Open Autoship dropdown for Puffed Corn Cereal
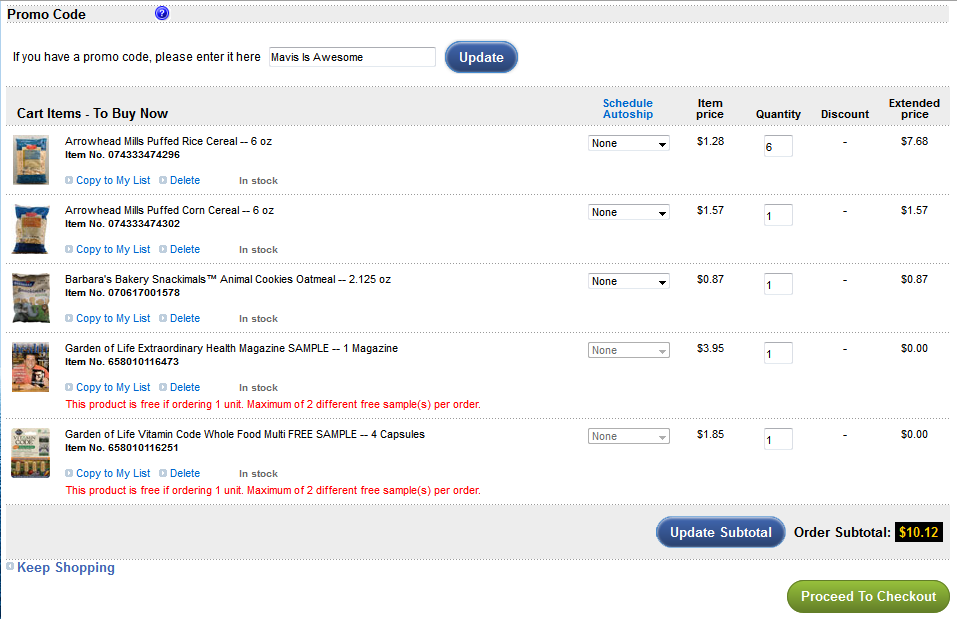 [628, 212]
